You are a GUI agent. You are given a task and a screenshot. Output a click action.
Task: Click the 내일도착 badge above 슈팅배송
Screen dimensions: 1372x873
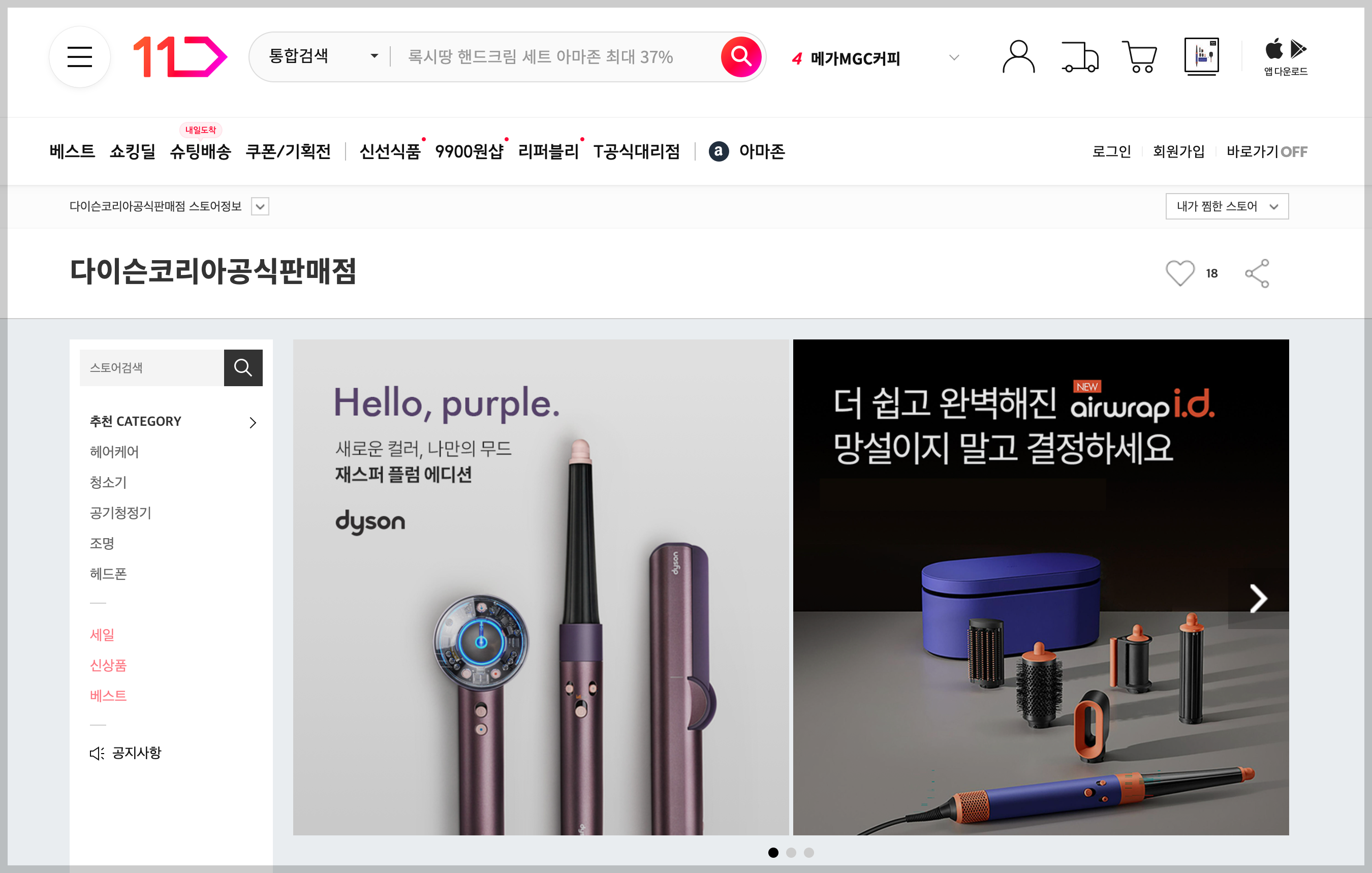click(x=201, y=130)
